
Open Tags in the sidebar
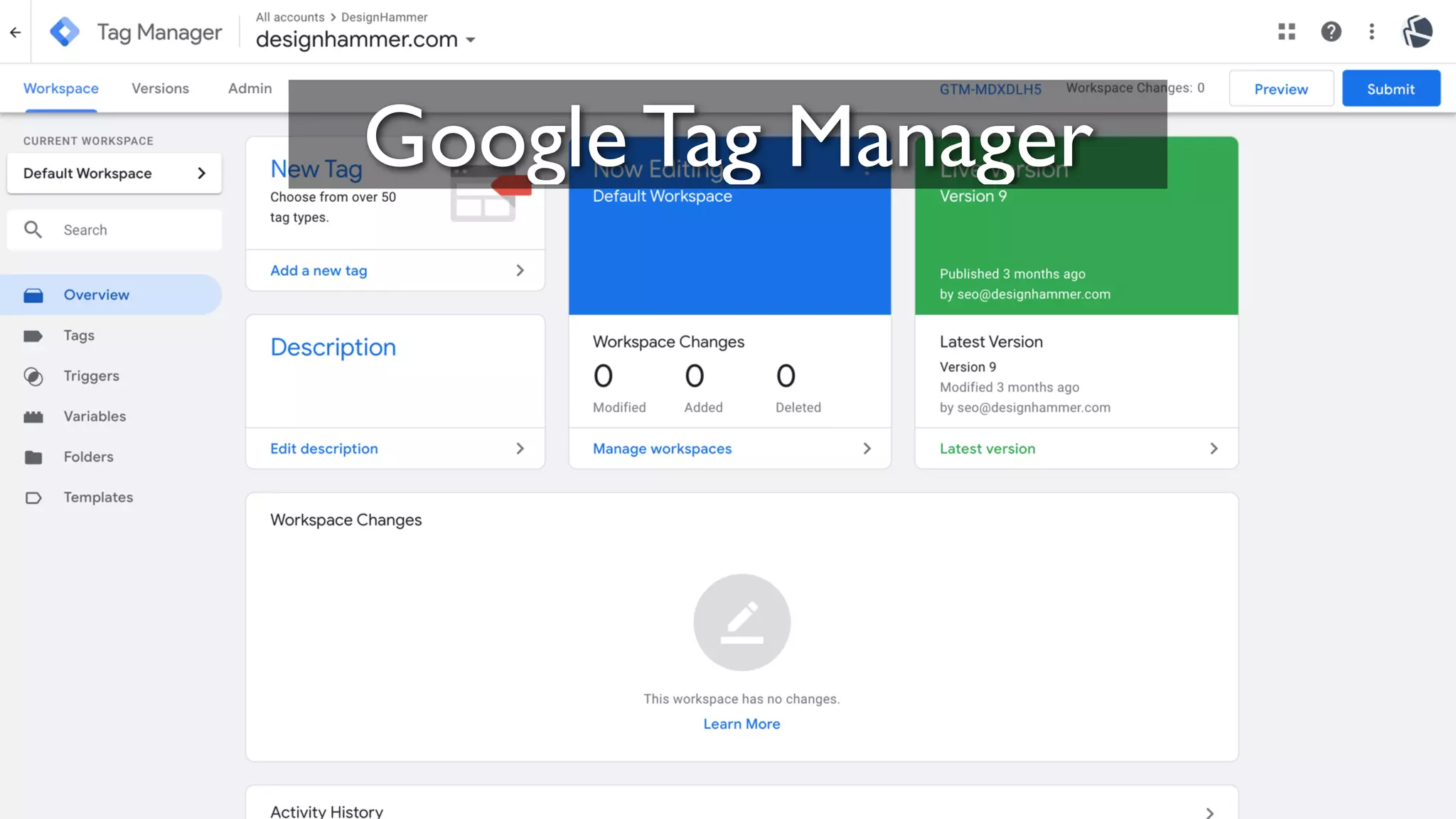coord(79,336)
